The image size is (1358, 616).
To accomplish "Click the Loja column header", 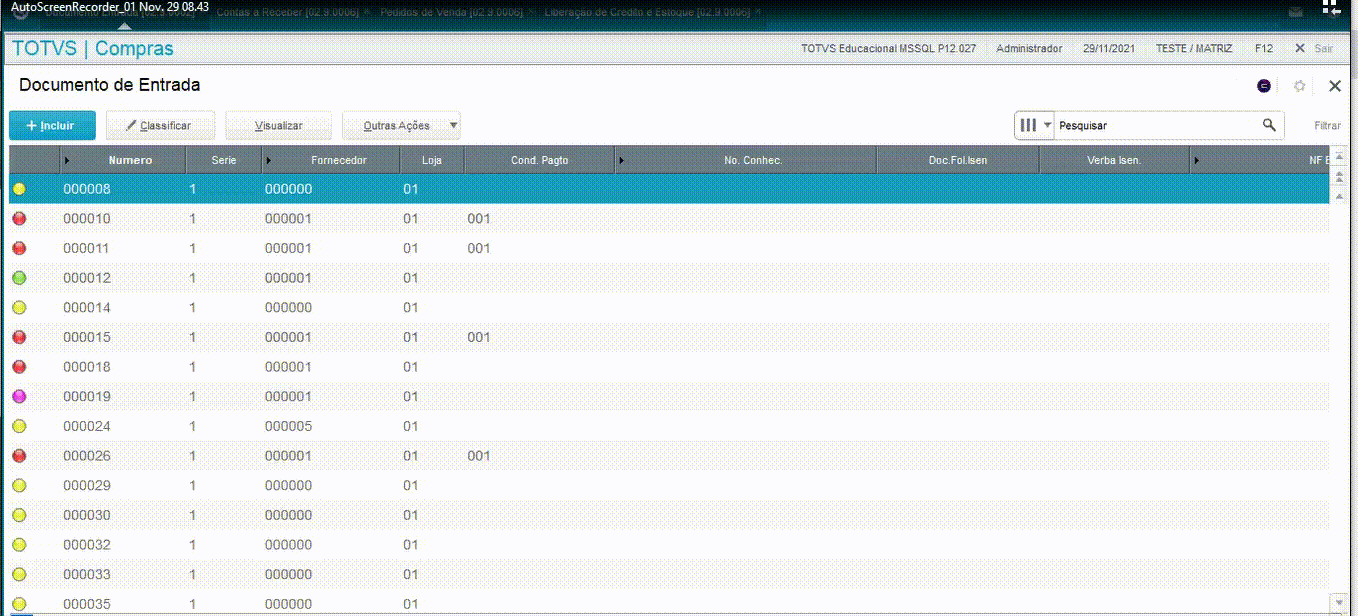I will pos(432,160).
